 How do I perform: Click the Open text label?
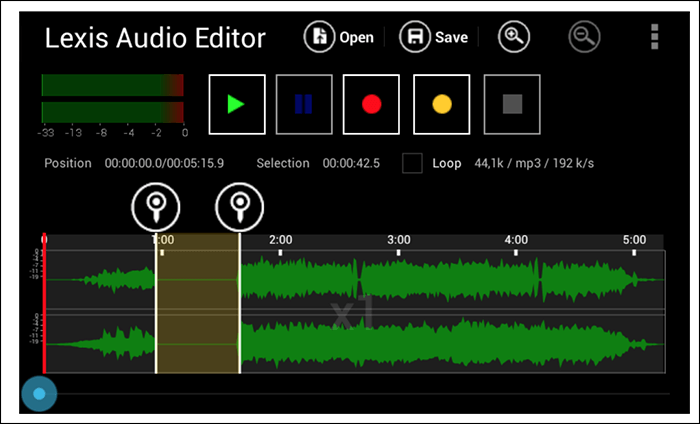(356, 37)
